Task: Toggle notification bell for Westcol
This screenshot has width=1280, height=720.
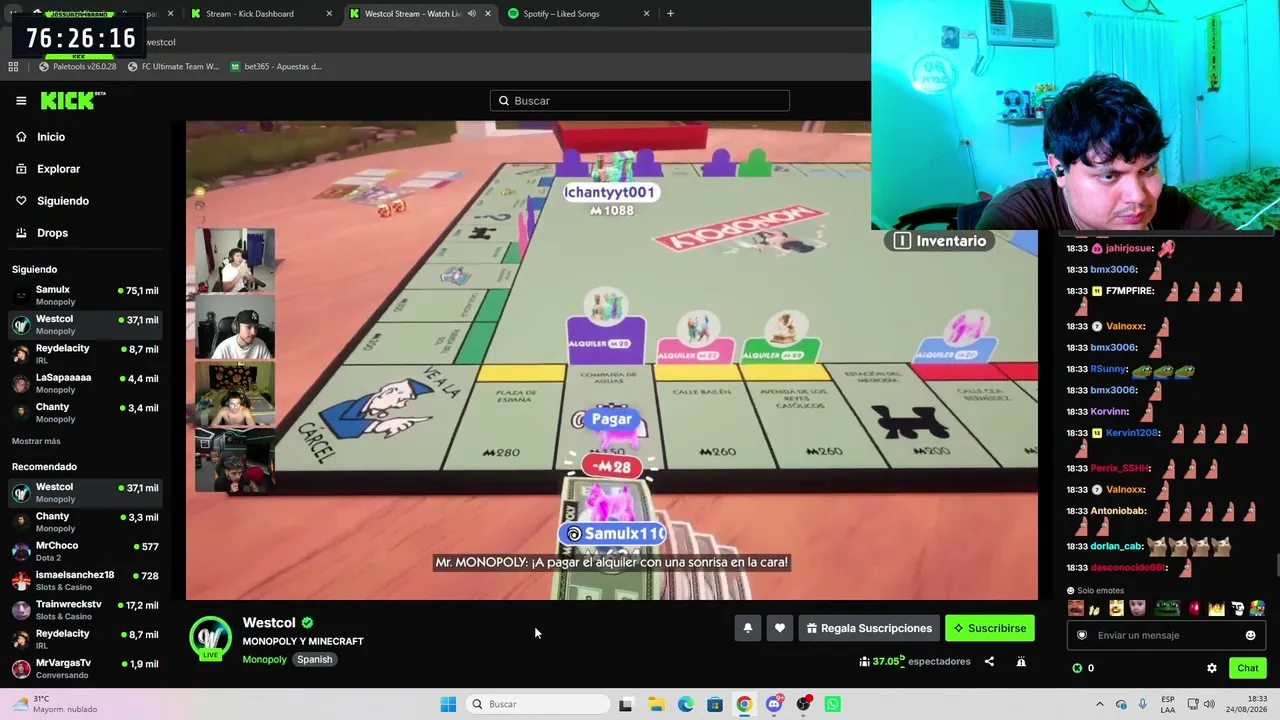Action: [x=747, y=628]
